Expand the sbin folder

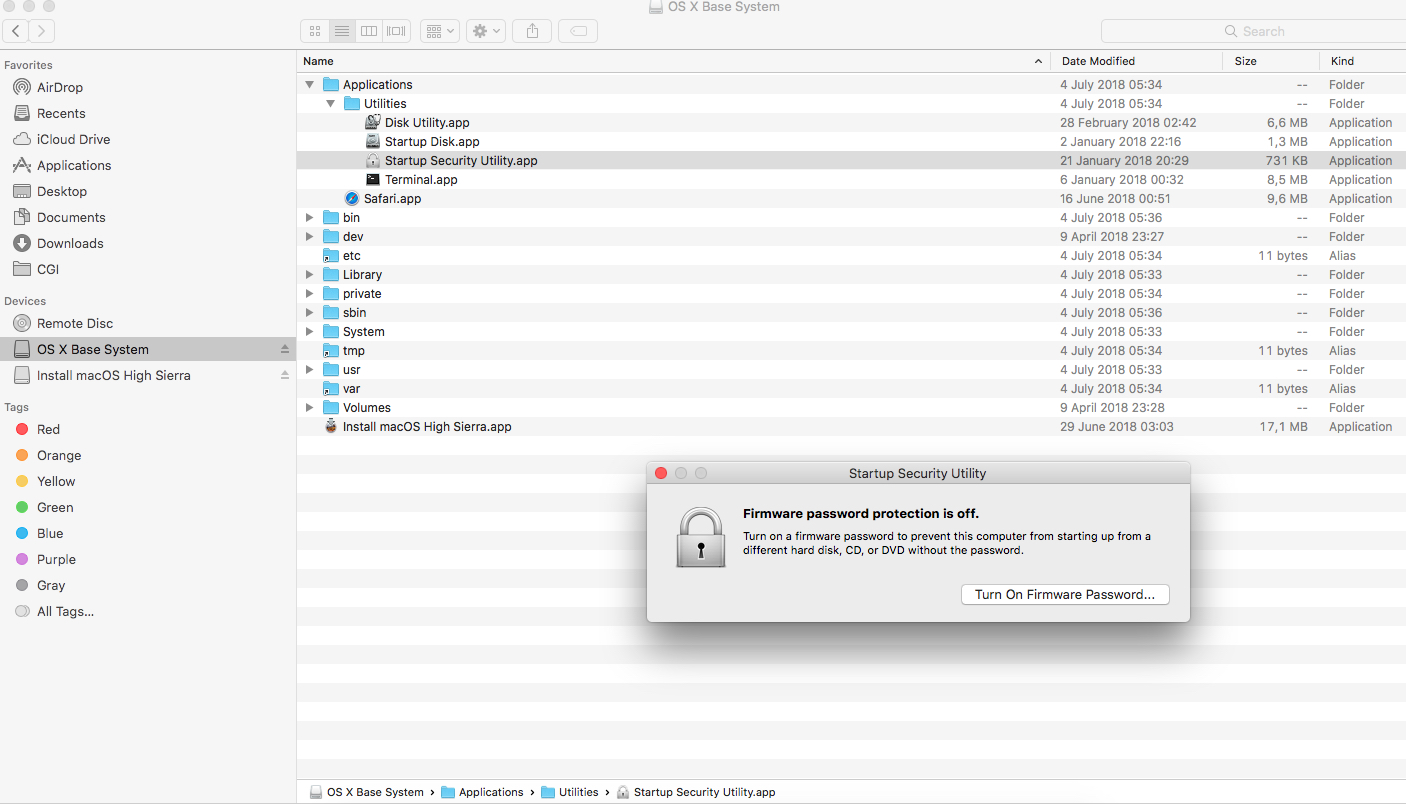(x=310, y=313)
